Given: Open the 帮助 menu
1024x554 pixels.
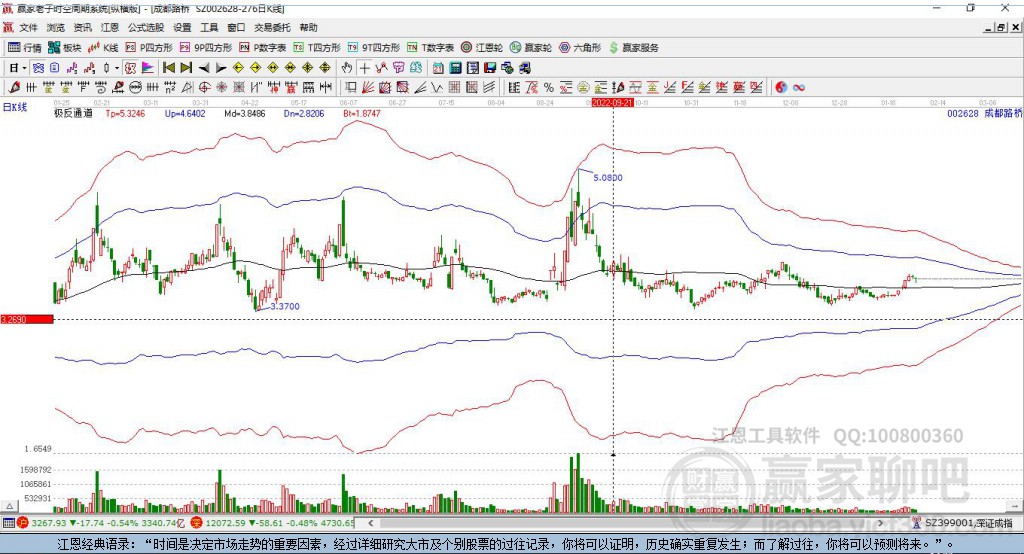Looking at the screenshot, I should click(x=308, y=27).
